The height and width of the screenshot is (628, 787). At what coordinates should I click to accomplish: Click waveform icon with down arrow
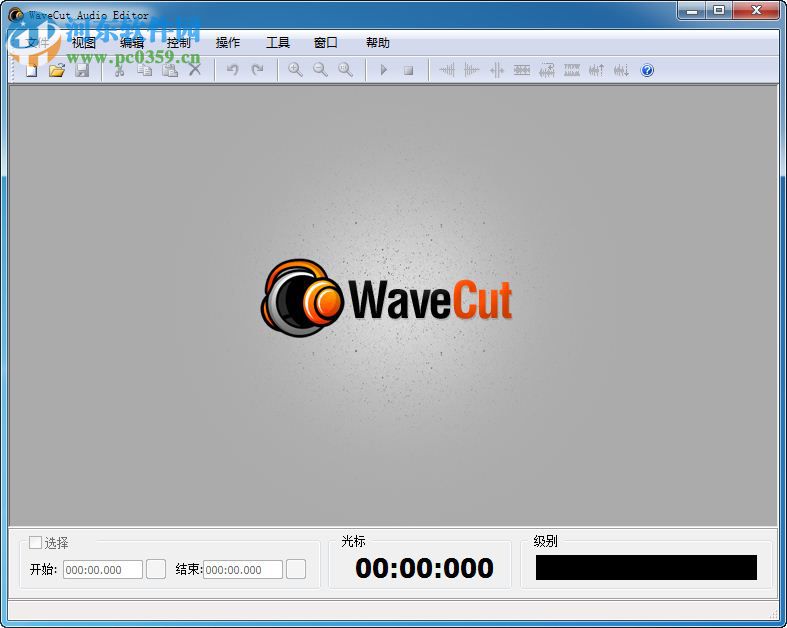[x=621, y=70]
